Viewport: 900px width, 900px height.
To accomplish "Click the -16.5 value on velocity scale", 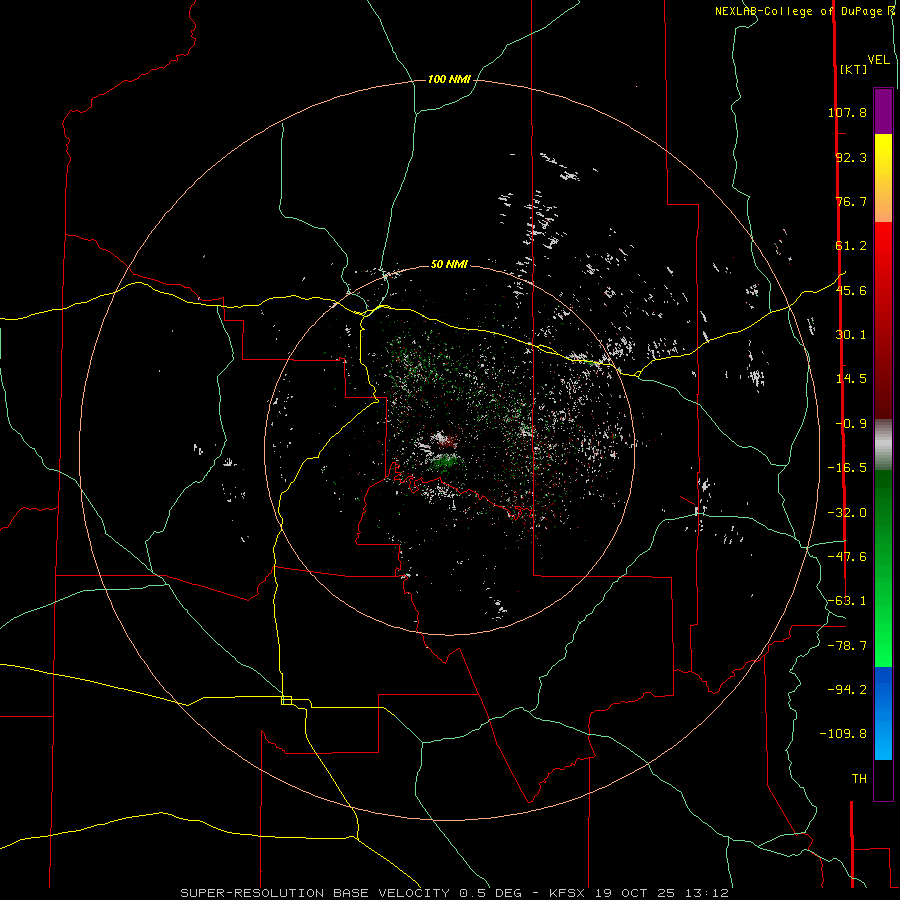I will [847, 468].
